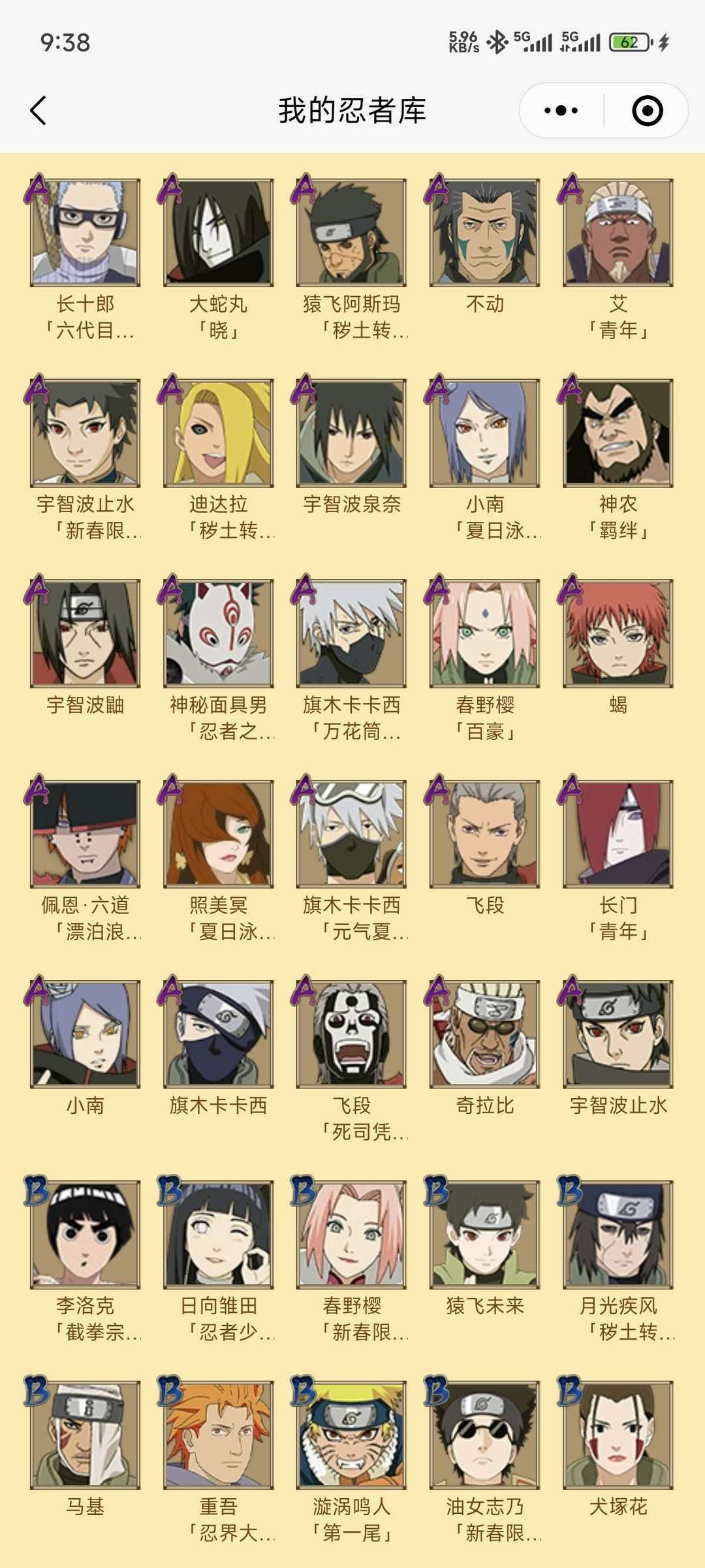Screen dimensions: 705x1568
Task: Open the 大蛇丸「晓」ninja card
Action: pos(219,232)
